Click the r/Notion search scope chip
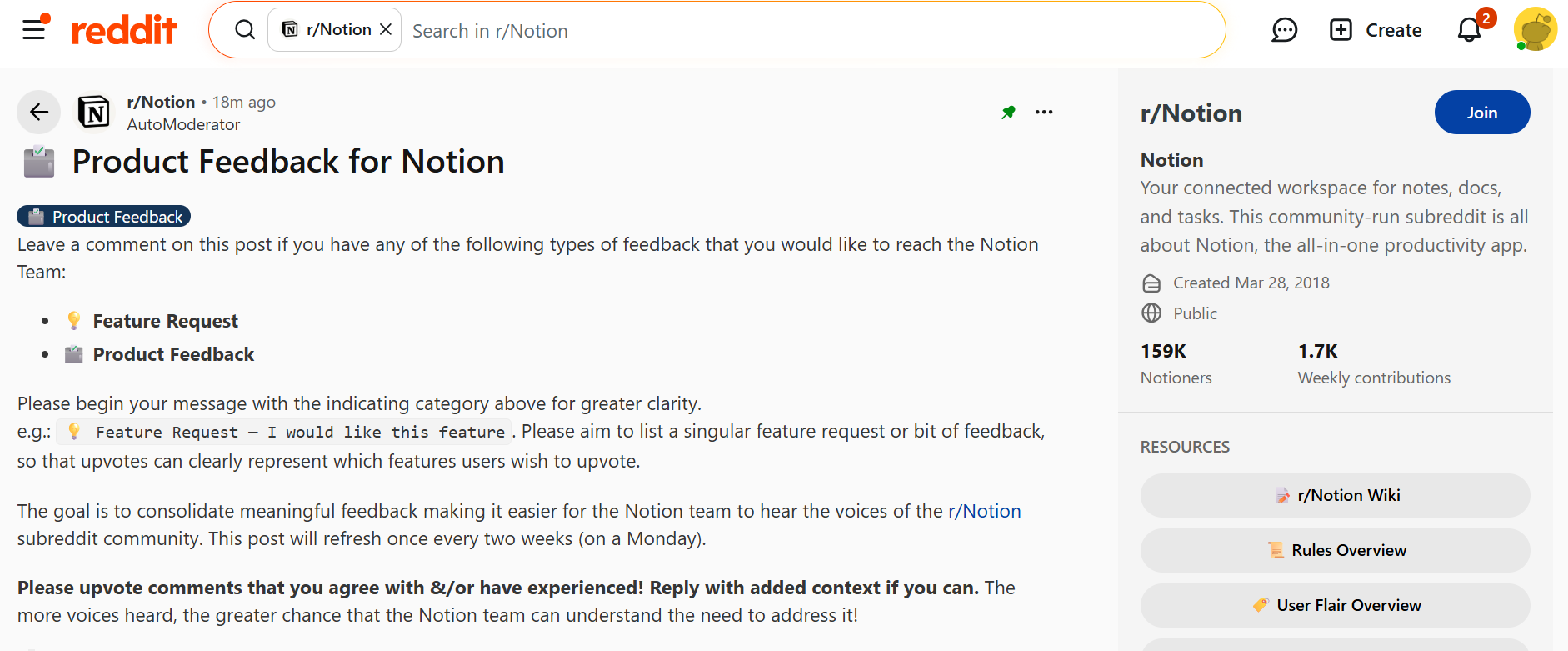 334,30
